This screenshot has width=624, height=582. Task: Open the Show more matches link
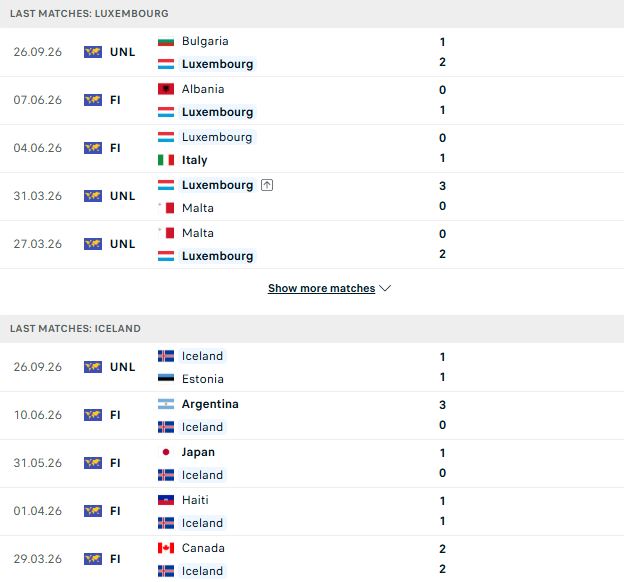[x=322, y=288]
